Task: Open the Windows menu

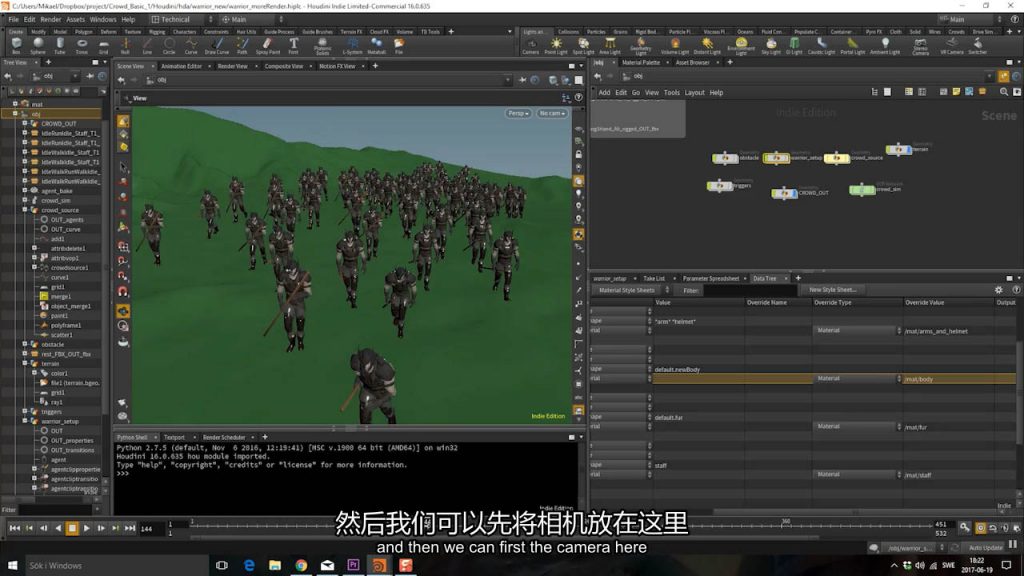Action: click(x=103, y=20)
